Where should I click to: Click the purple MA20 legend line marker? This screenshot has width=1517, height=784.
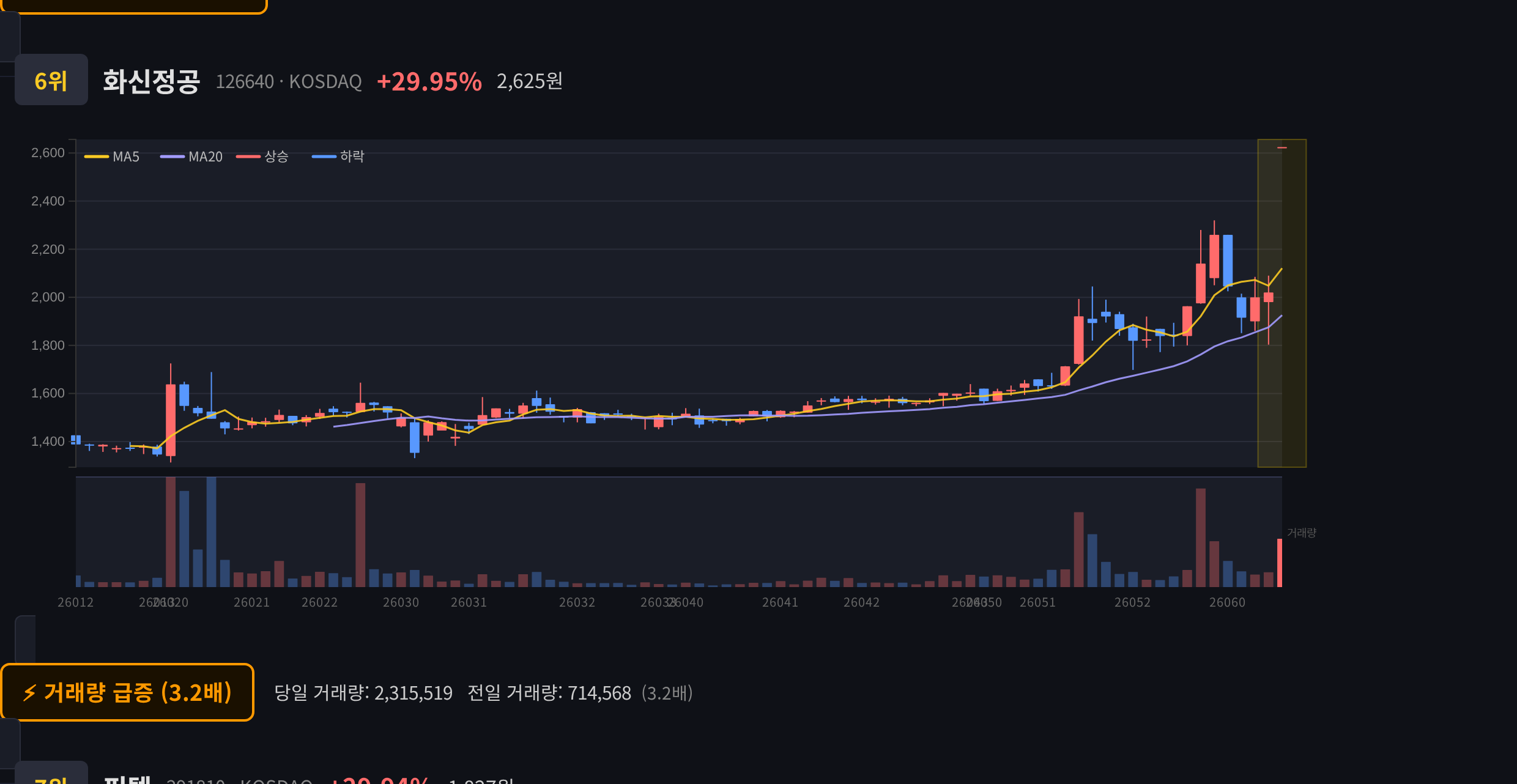click(x=172, y=157)
